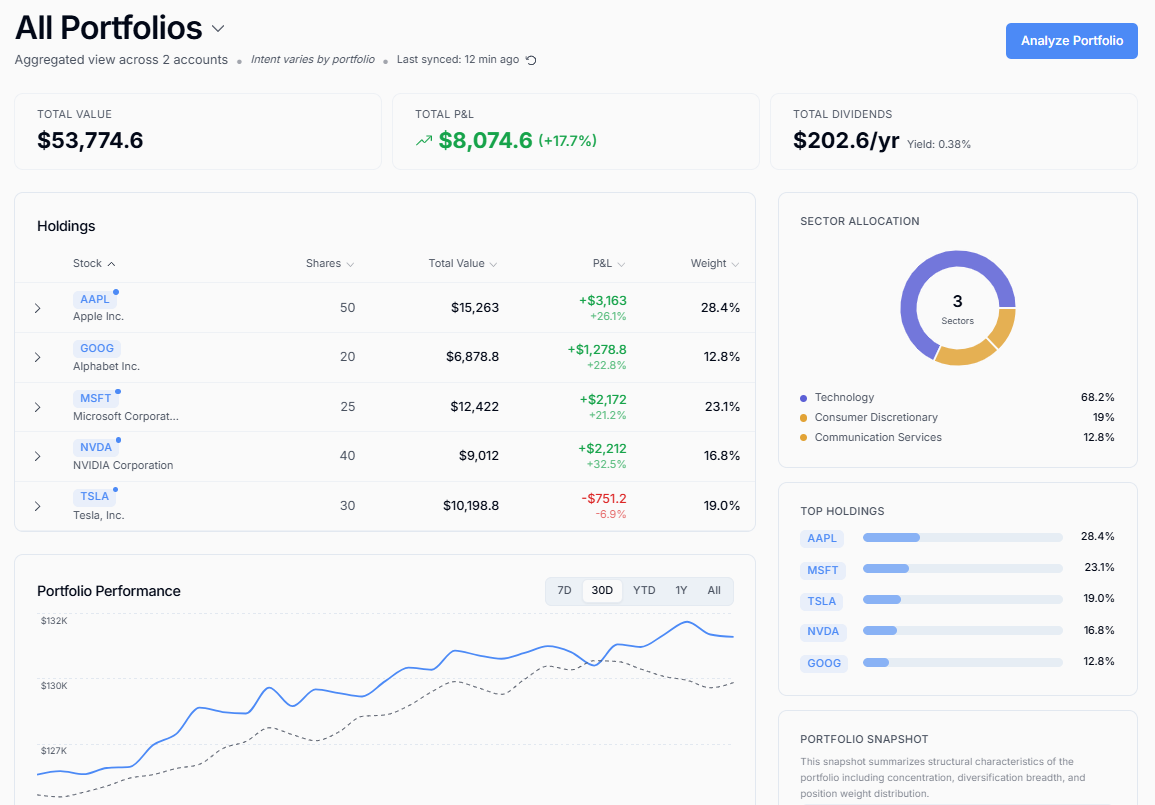Sort holdings by Stock column
1155x805 pixels.
coord(94,263)
